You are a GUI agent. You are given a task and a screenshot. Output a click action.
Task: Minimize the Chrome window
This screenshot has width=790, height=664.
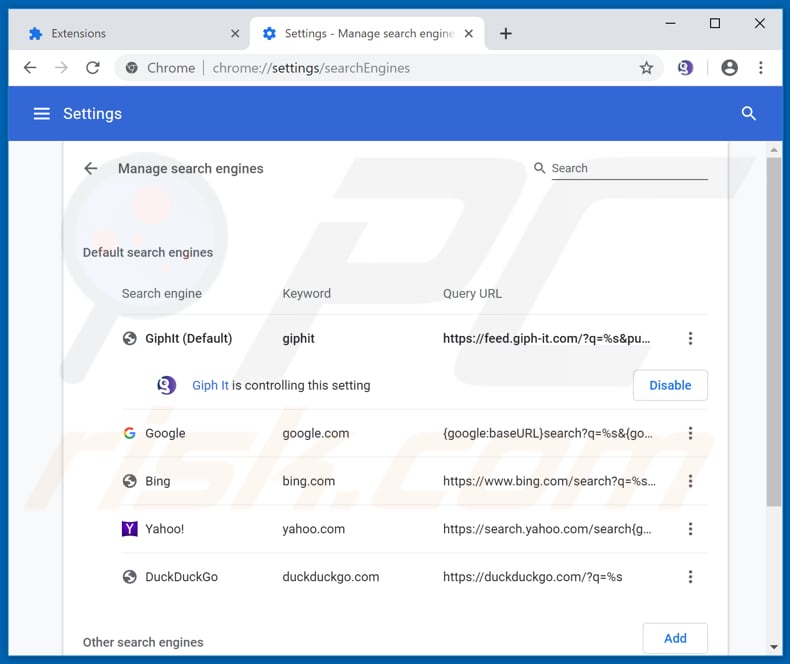(x=670, y=23)
